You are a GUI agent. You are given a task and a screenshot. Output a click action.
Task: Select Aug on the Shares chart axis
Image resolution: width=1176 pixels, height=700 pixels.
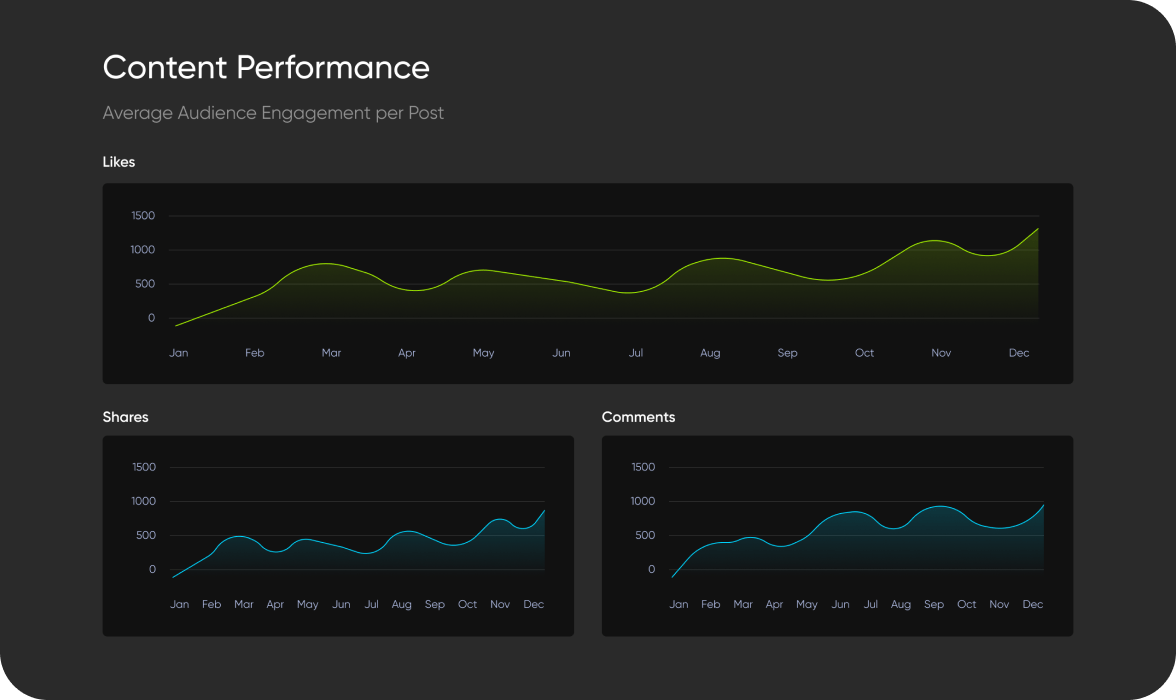[402, 604]
